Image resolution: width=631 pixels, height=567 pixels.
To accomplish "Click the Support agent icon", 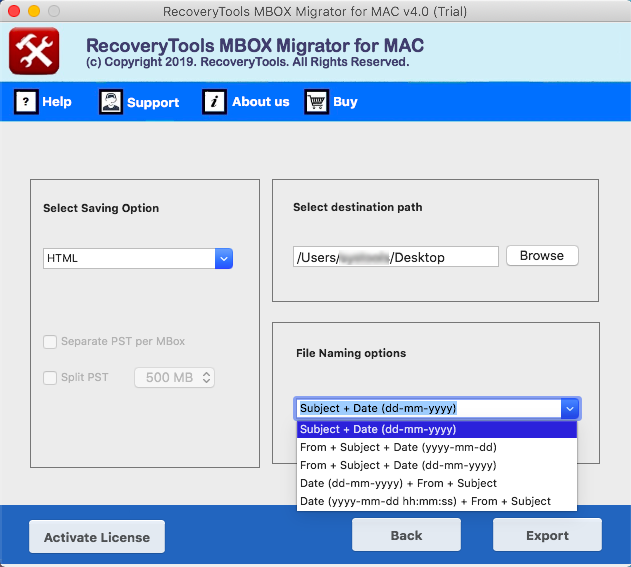I will [x=111, y=102].
